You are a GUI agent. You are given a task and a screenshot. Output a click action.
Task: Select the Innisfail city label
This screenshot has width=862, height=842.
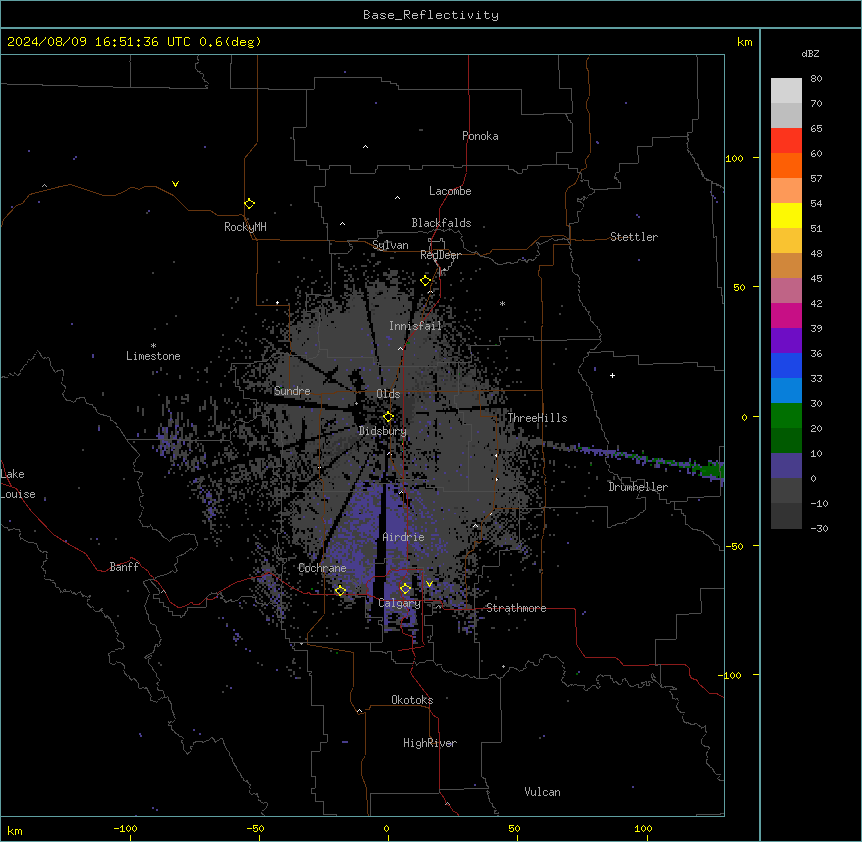pyautogui.click(x=415, y=326)
